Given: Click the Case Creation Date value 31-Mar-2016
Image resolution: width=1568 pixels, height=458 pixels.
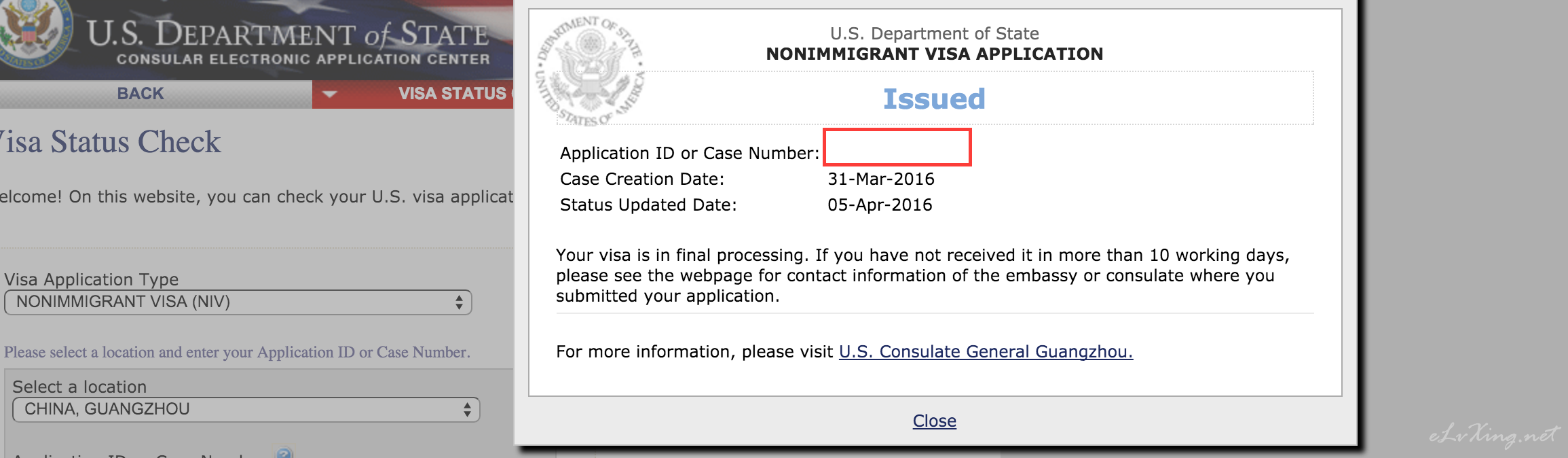Looking at the screenshot, I should [881, 179].
